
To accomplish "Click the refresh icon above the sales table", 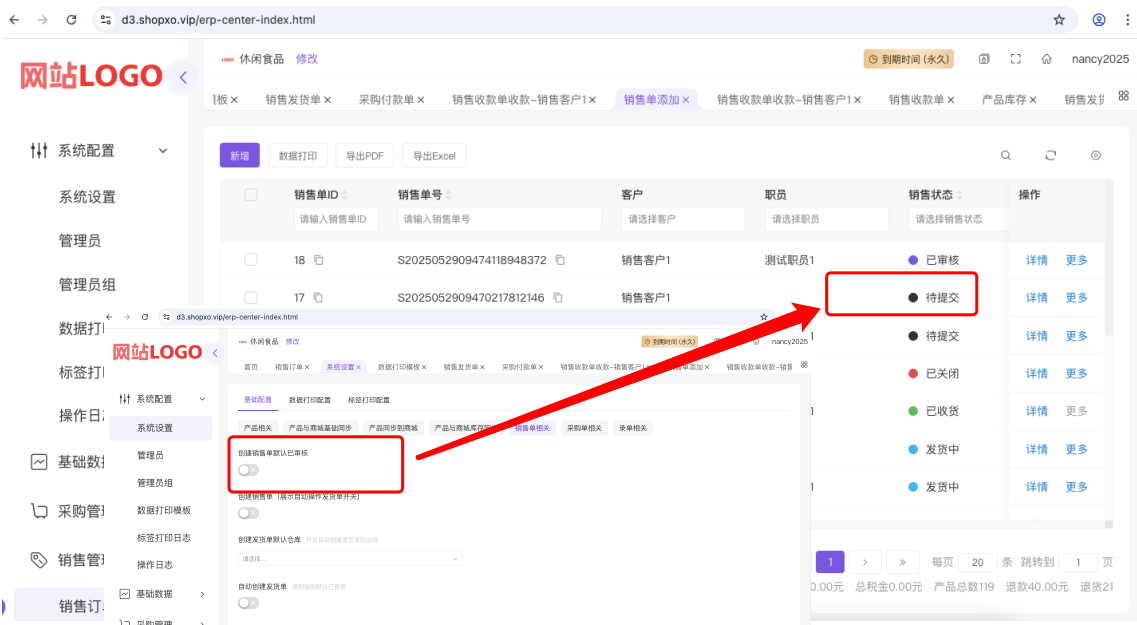I will [1051, 155].
